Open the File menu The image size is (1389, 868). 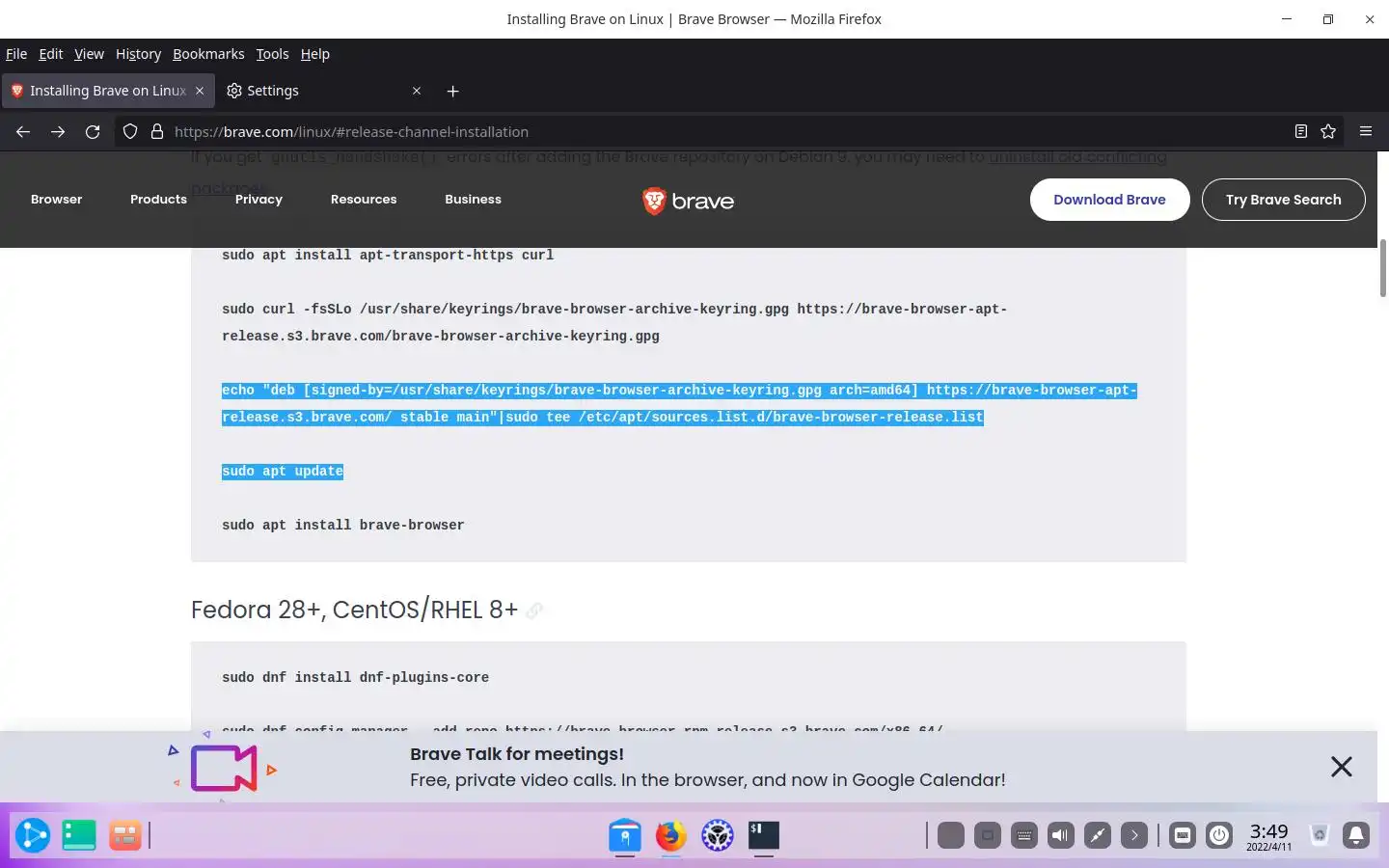(x=16, y=54)
